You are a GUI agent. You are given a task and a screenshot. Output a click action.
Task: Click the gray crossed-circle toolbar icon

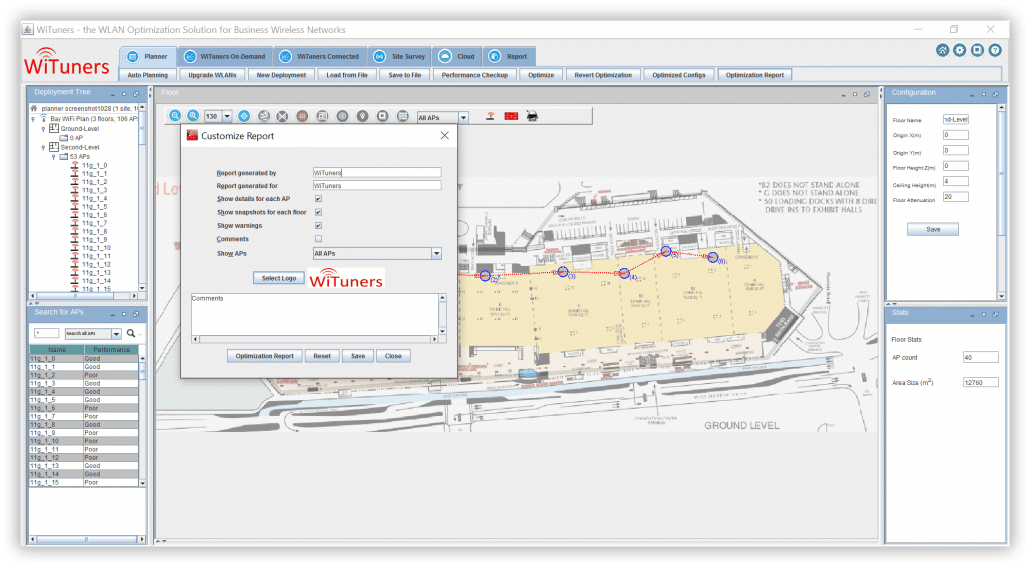[282, 116]
